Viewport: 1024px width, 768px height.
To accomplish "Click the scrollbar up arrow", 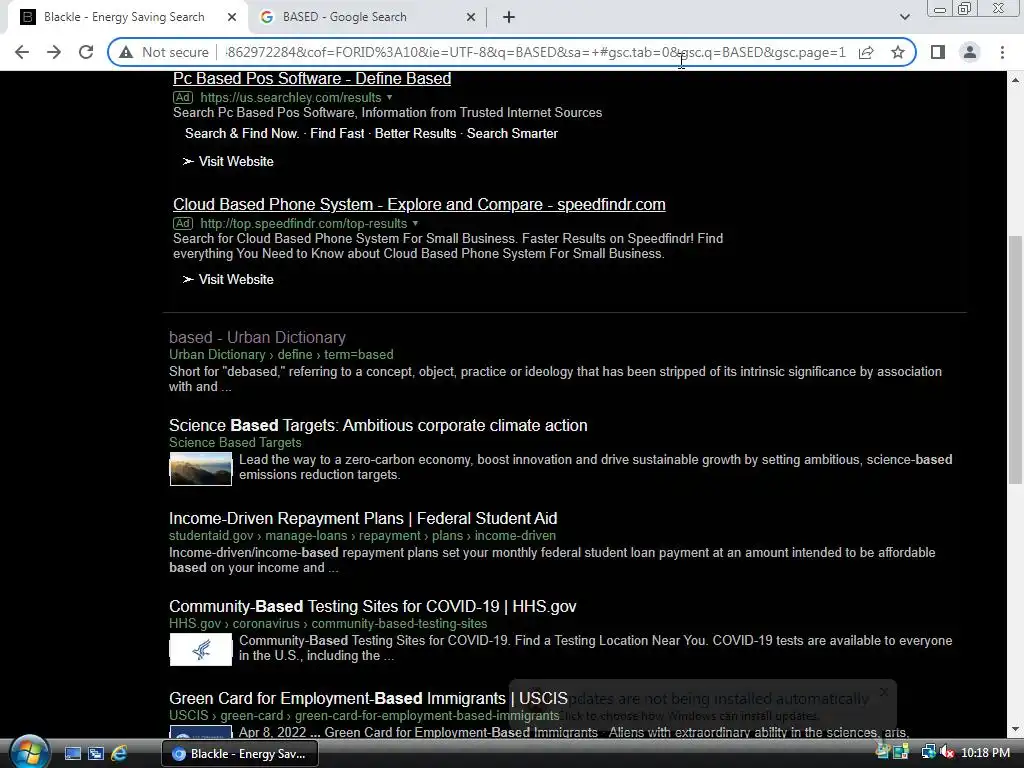I will [x=1015, y=80].
